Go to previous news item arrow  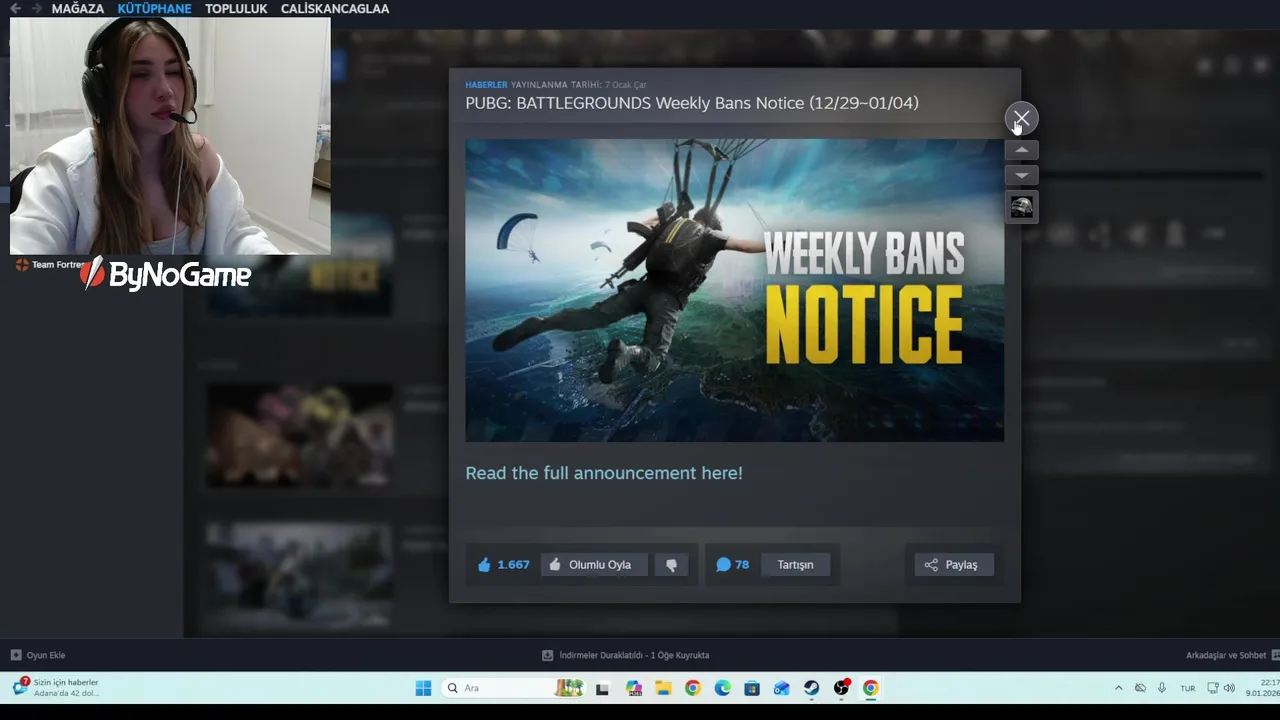[1021, 150]
